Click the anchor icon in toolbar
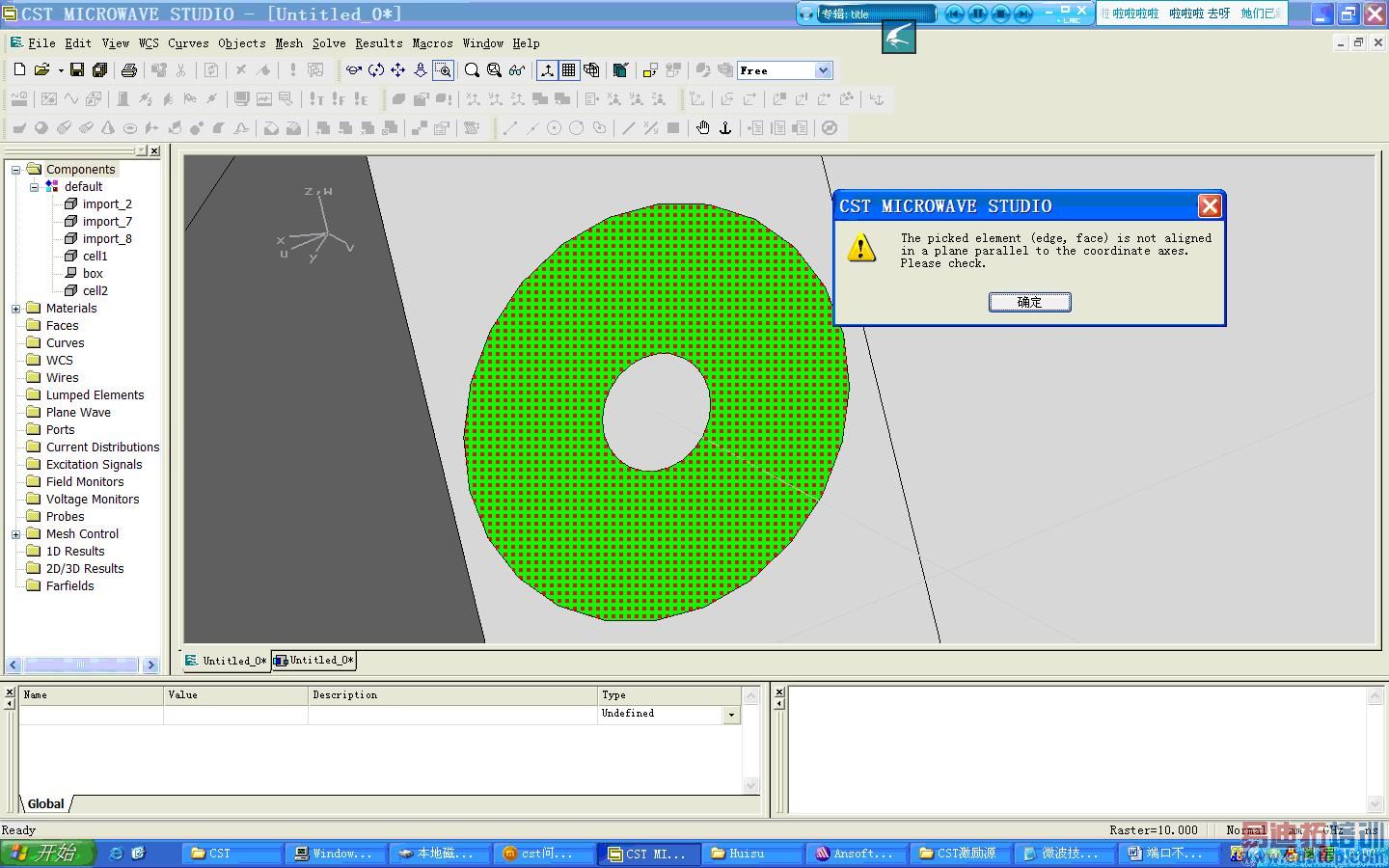1389x868 pixels. click(x=725, y=127)
